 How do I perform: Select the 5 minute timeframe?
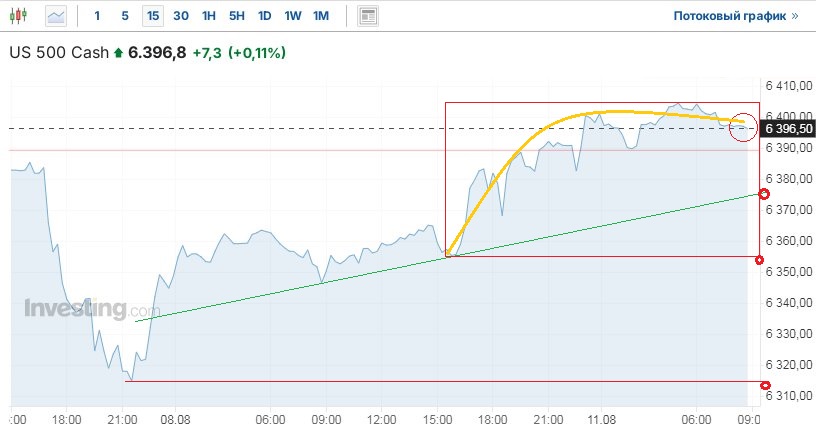(124, 16)
